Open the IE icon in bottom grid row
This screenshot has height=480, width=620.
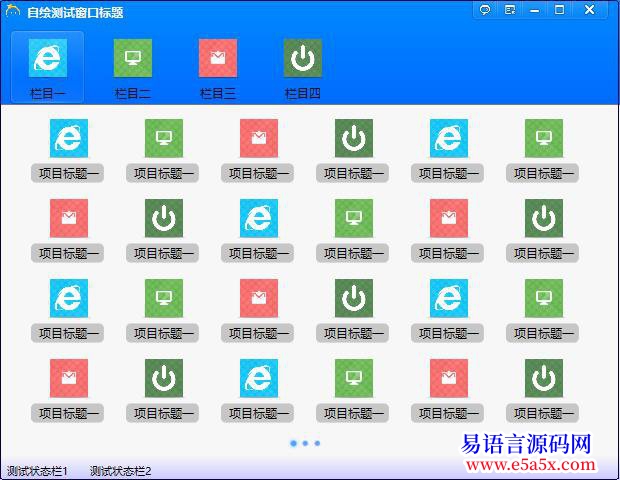[259, 378]
